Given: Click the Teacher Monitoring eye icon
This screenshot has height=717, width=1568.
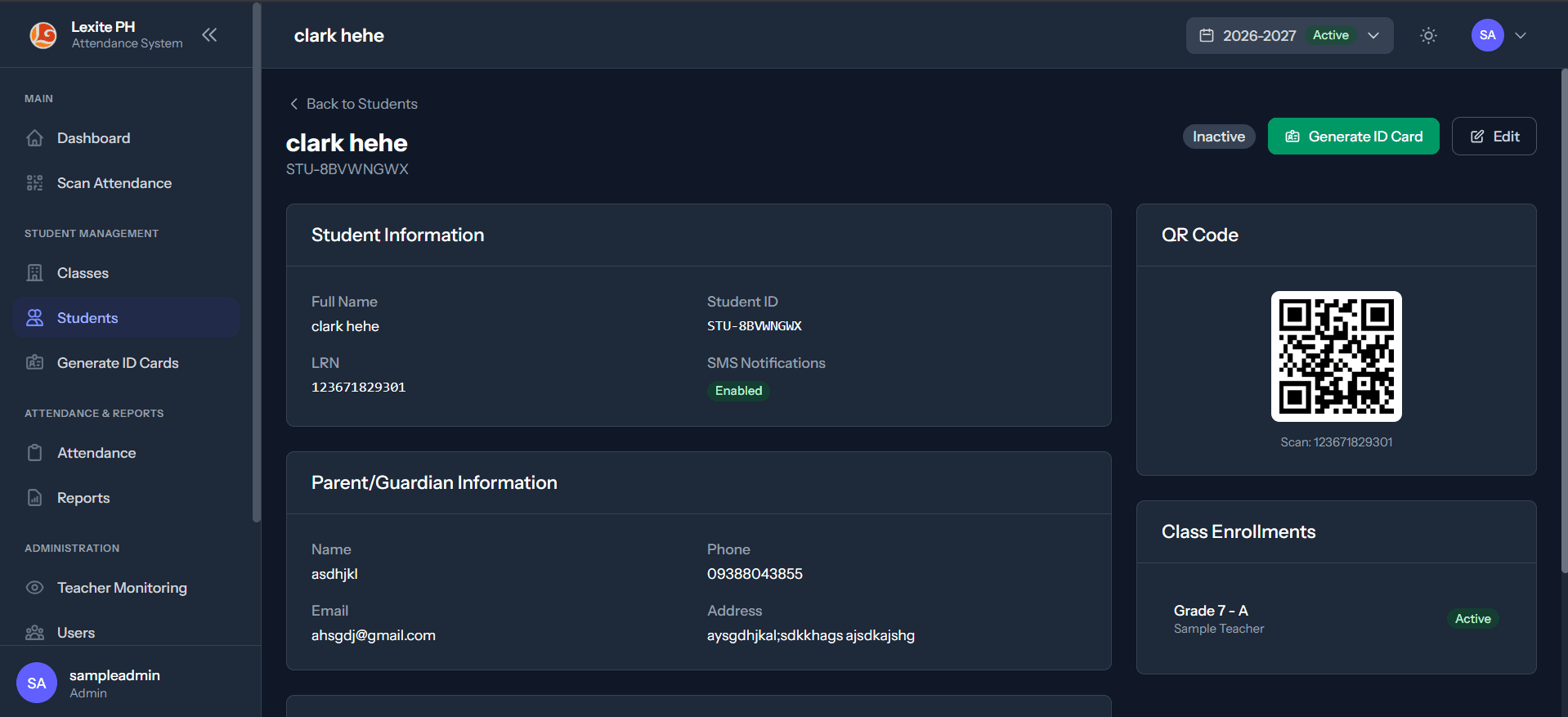Looking at the screenshot, I should pyautogui.click(x=34, y=588).
